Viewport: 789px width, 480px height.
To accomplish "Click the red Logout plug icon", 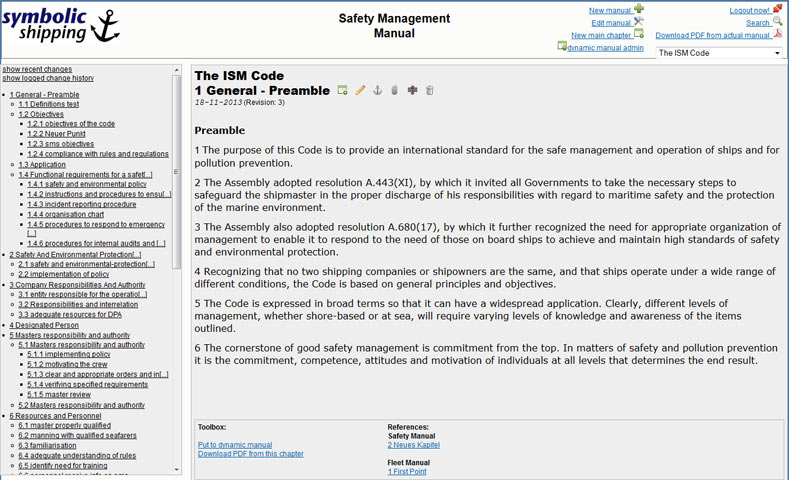I will tap(777, 9).
